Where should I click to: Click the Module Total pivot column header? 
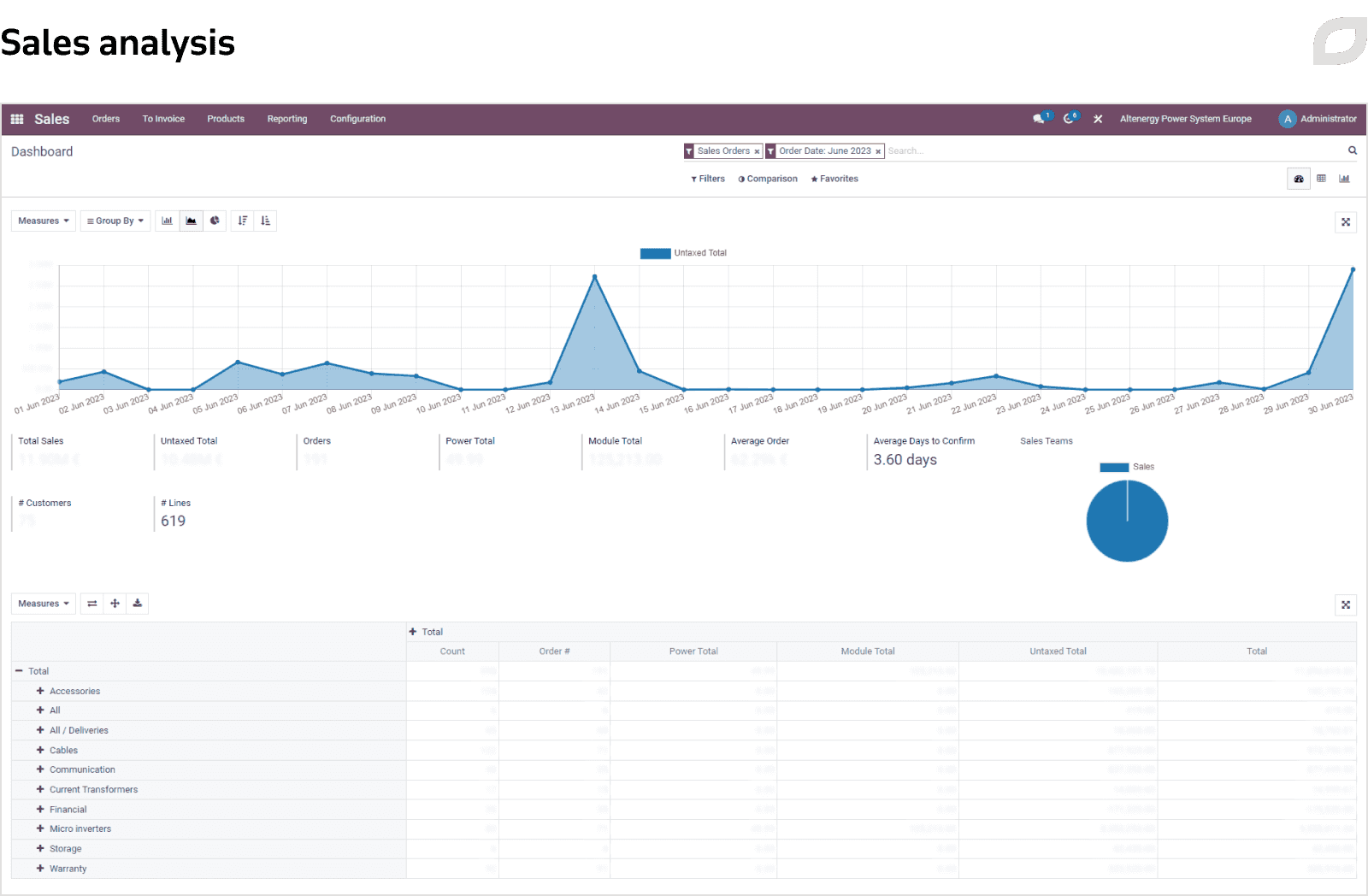[868, 651]
